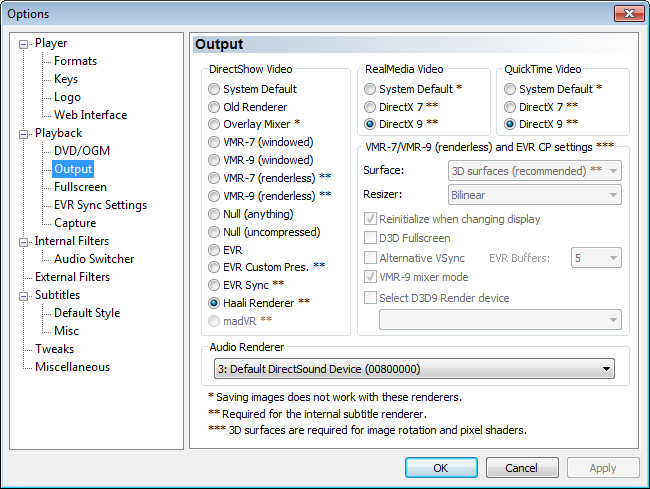Open the Audio Renderer dropdown
This screenshot has width=650, height=489.
414,369
